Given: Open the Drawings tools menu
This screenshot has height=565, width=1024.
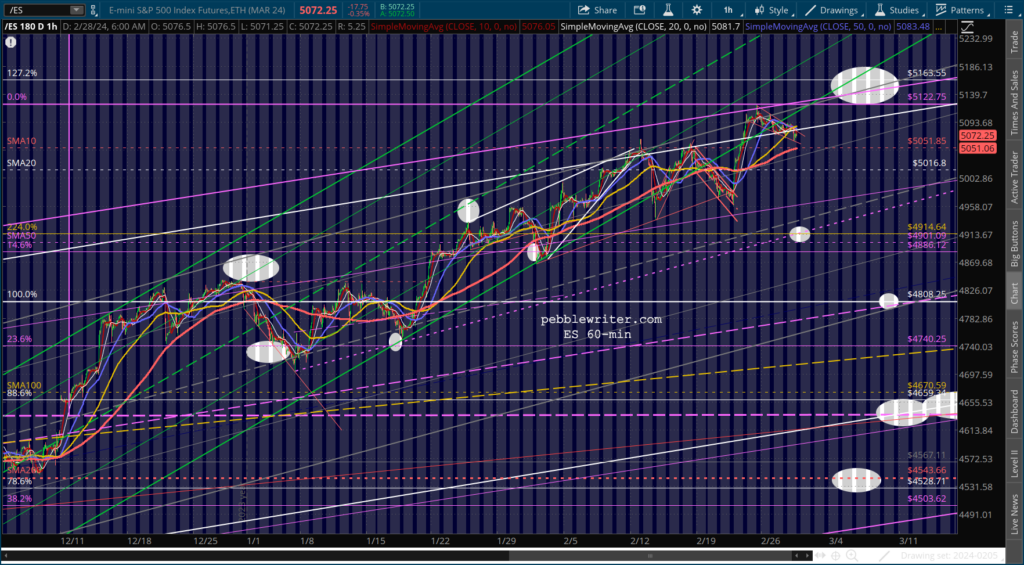Looking at the screenshot, I should 833,10.
